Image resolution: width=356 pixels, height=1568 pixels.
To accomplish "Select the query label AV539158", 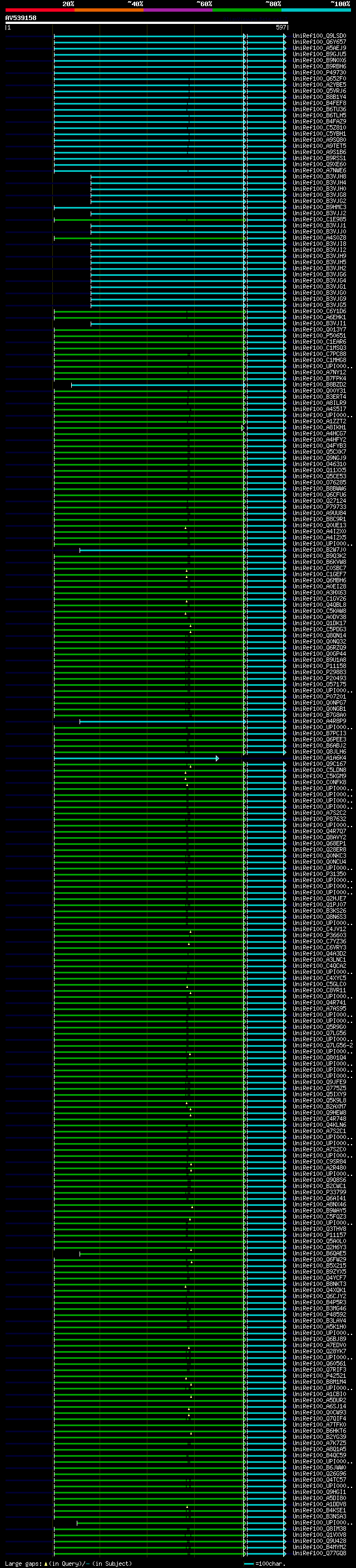I will click(21, 18).
